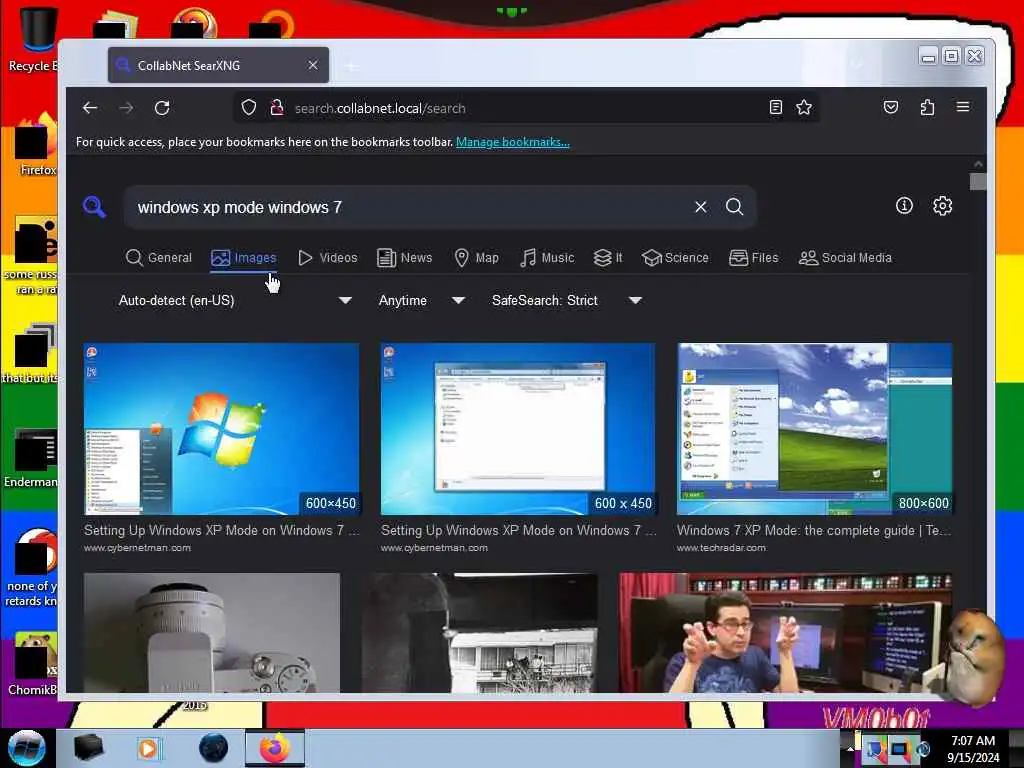Submit the search with the magnifier icon
The height and width of the screenshot is (768, 1024).
[735, 207]
